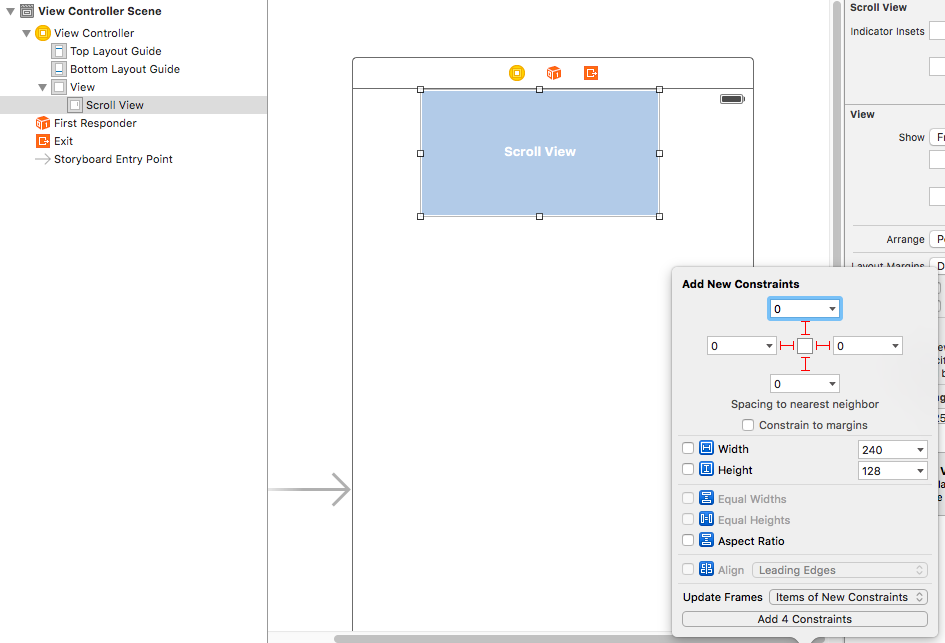This screenshot has width=945, height=643.
Task: Click the orange First Responder cube above canvas
Action: [x=554, y=73]
